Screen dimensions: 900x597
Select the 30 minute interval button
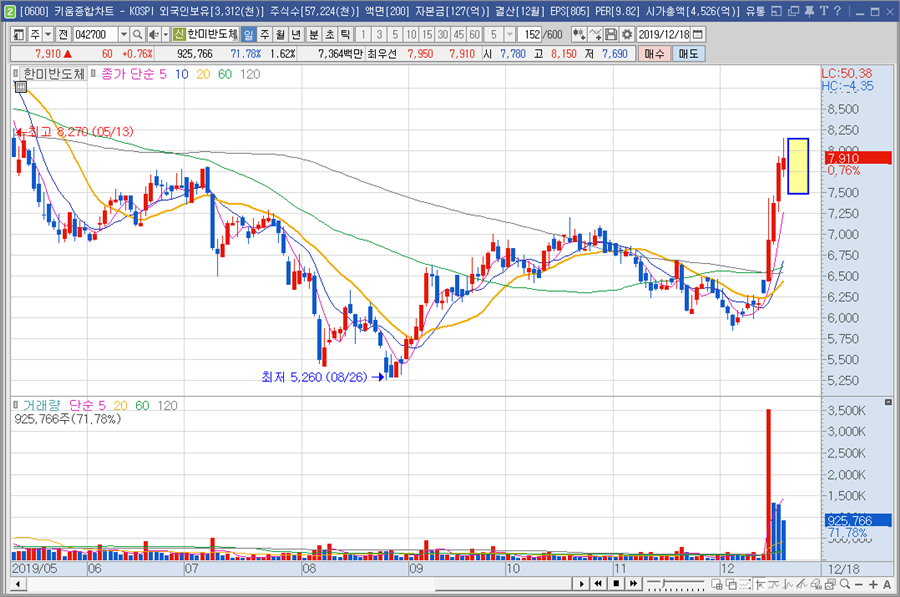pyautogui.click(x=443, y=34)
